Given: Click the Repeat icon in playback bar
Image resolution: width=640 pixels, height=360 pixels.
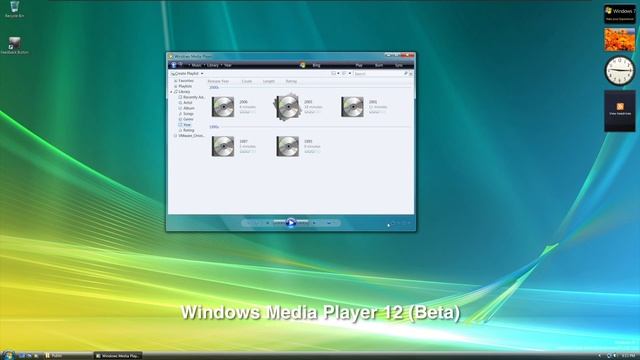Looking at the screenshot, I should pyautogui.click(x=257, y=223).
